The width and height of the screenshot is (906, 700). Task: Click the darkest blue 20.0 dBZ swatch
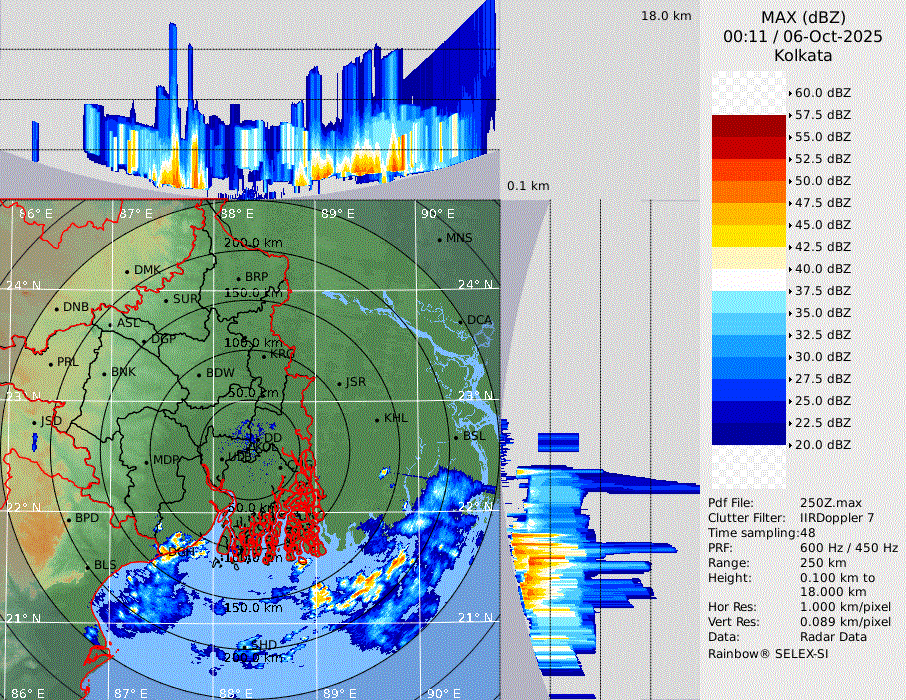(748, 434)
